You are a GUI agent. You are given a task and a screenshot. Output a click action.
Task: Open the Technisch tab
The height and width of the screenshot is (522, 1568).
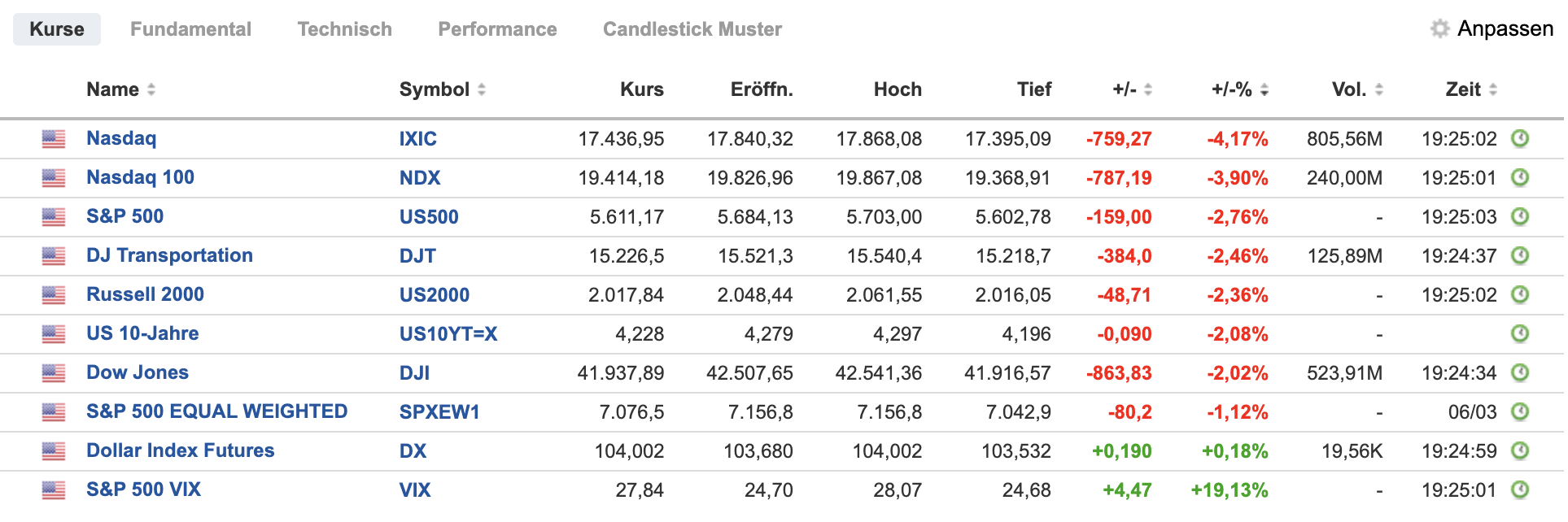coord(345,29)
